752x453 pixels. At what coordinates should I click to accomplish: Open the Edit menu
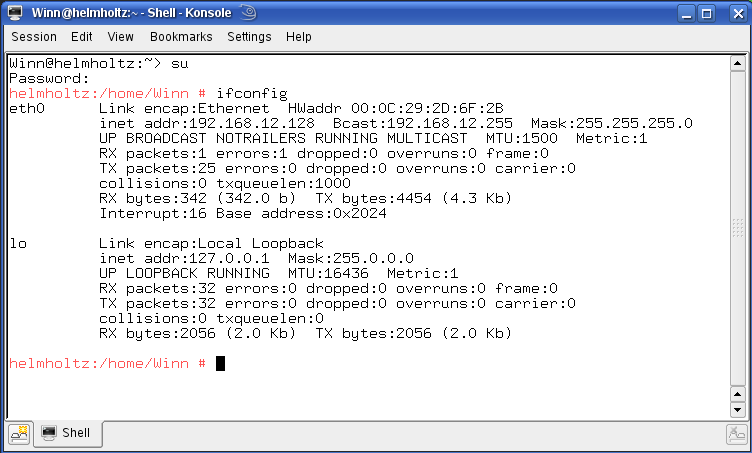click(82, 37)
